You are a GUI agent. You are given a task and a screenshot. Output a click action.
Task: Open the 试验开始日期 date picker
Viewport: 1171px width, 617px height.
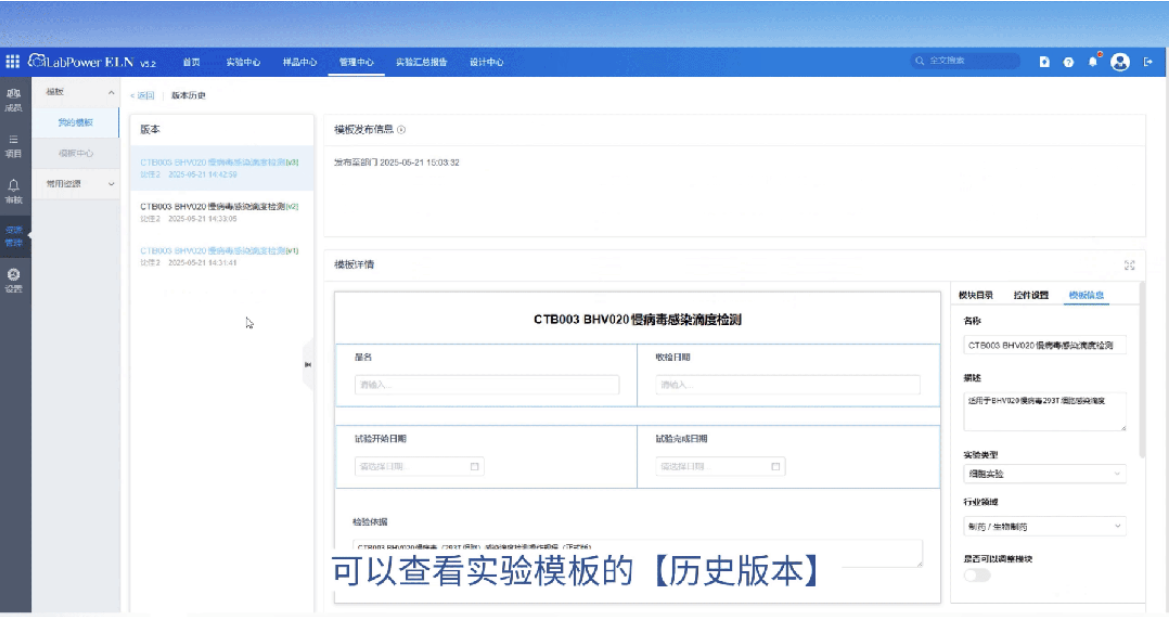click(x=419, y=466)
